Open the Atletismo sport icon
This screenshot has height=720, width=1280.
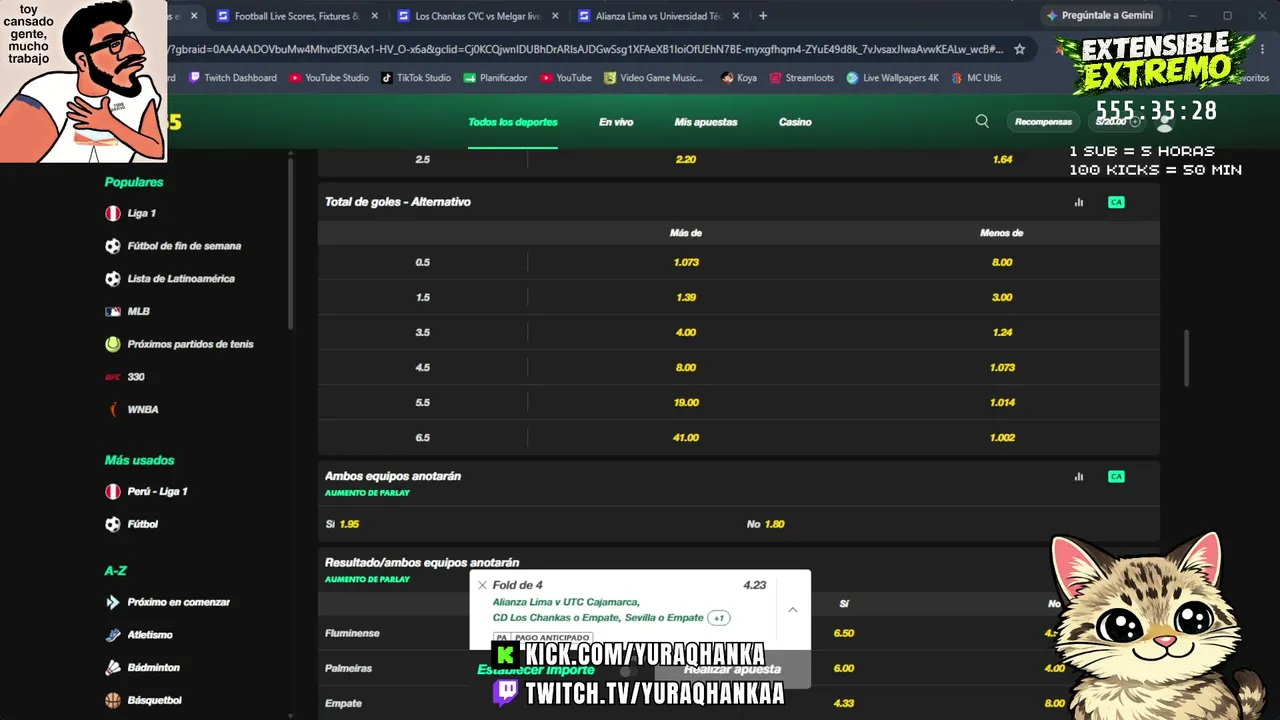[x=113, y=635]
